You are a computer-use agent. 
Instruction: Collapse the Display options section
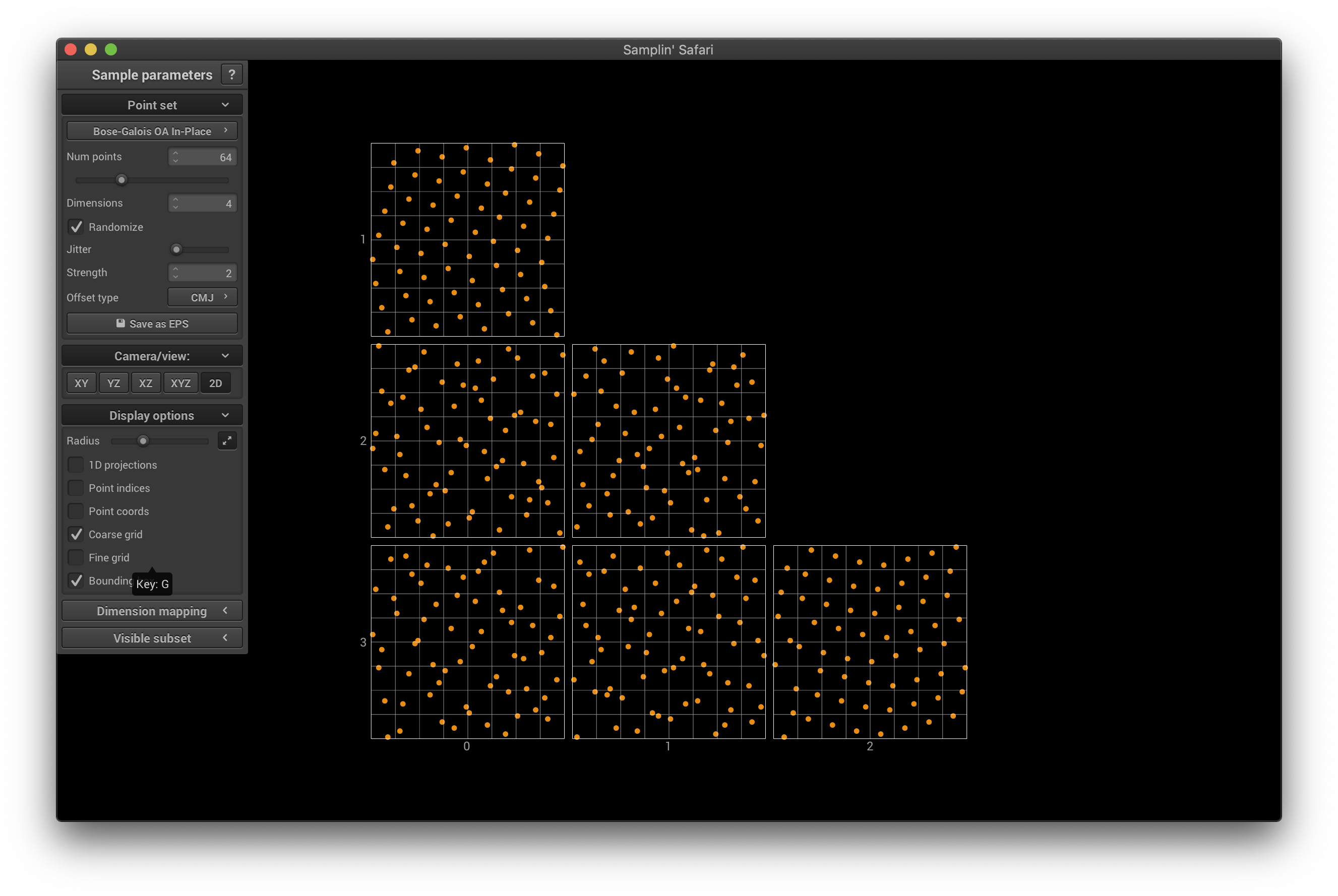[x=225, y=415]
